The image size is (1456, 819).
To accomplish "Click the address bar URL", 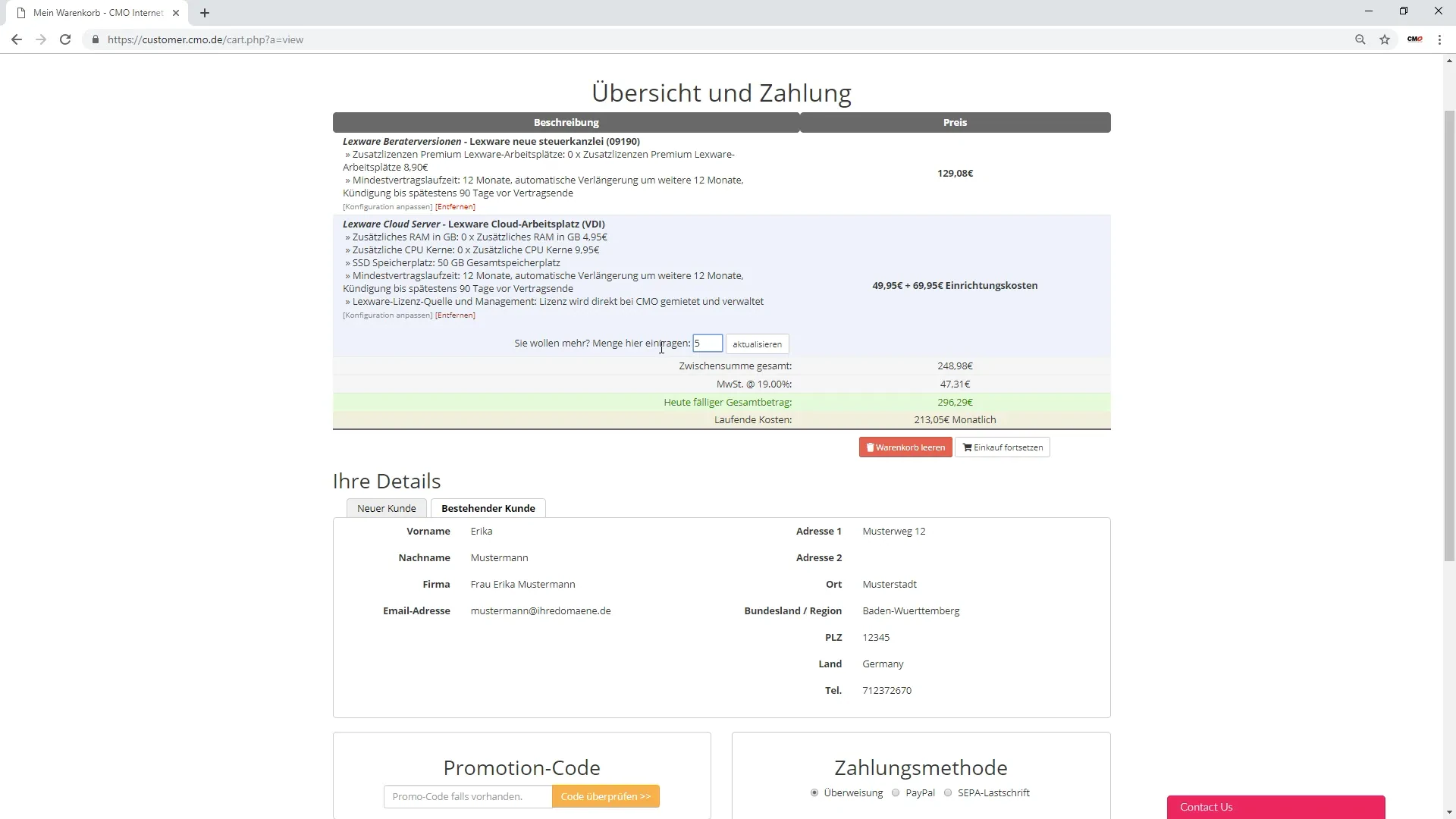I will 206,39.
